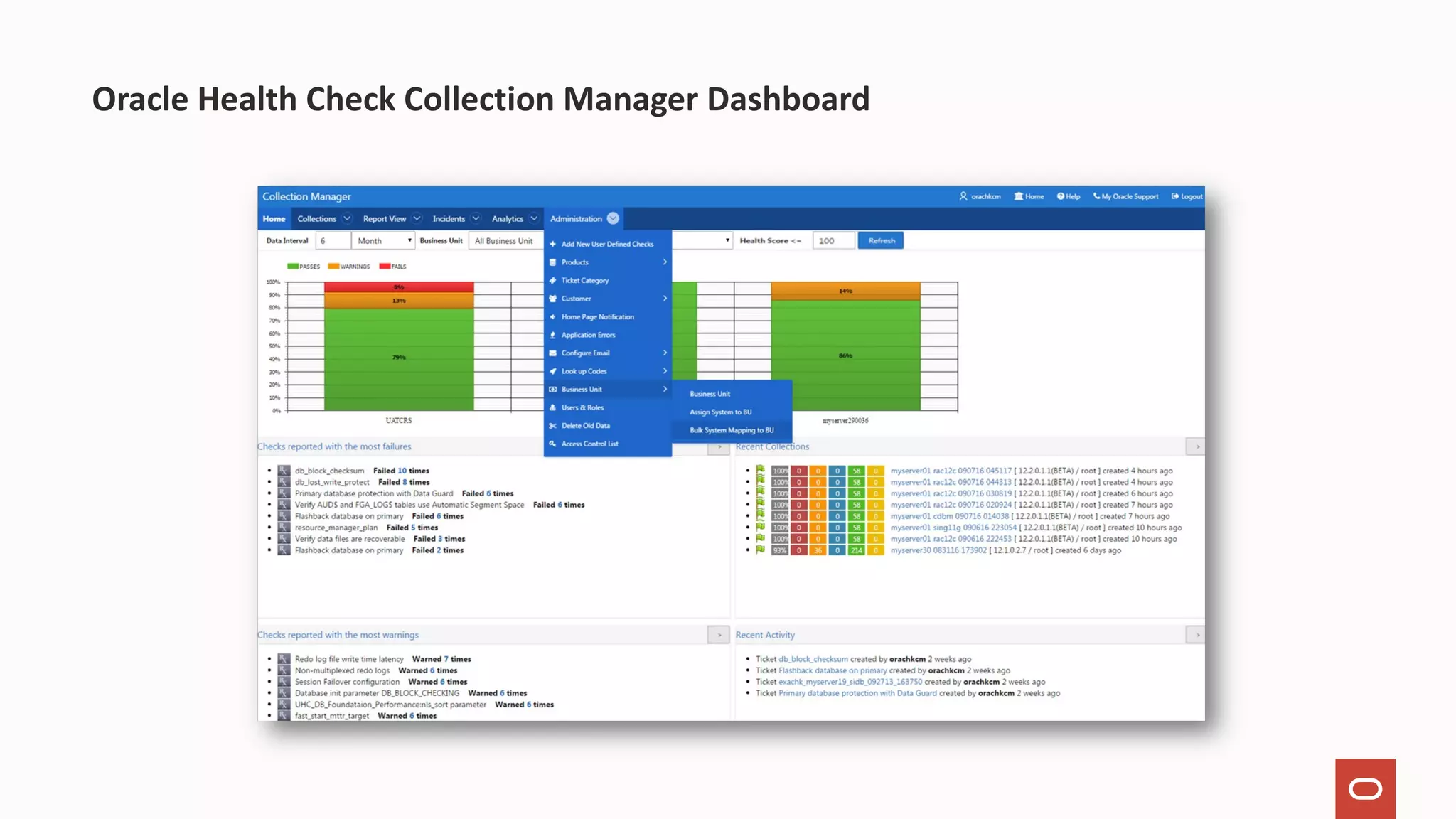This screenshot has height=819, width=1456.
Task: Click FAILS red legend swatch
Action: tap(385, 267)
